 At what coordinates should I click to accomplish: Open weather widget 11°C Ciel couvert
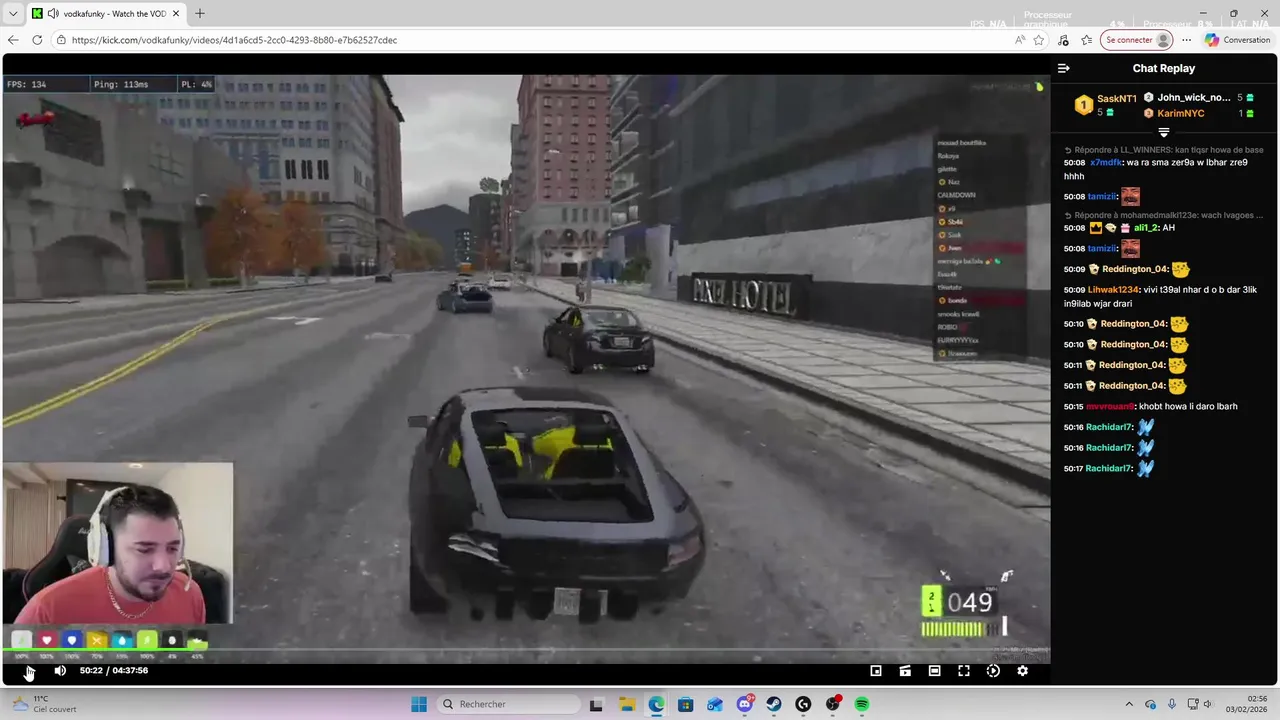[x=45, y=704]
